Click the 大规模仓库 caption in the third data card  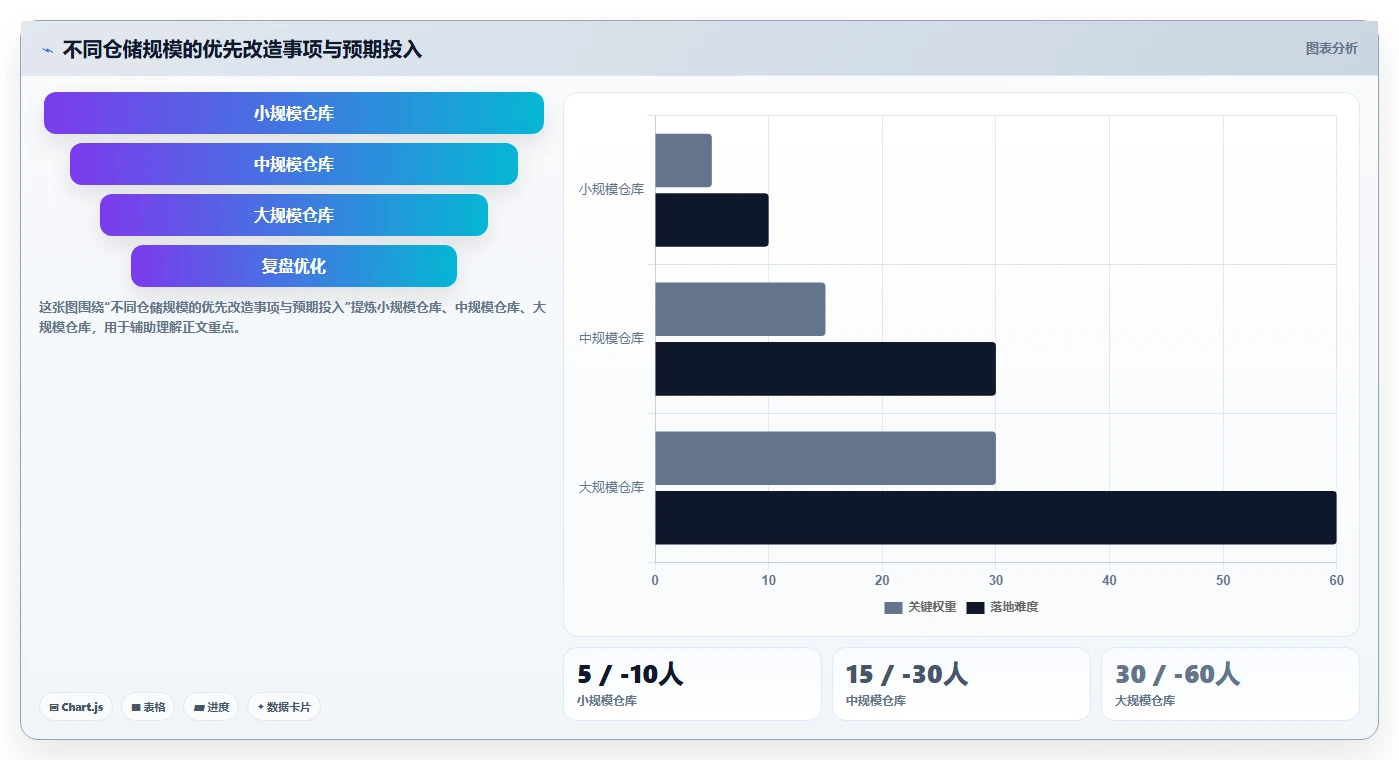1145,701
